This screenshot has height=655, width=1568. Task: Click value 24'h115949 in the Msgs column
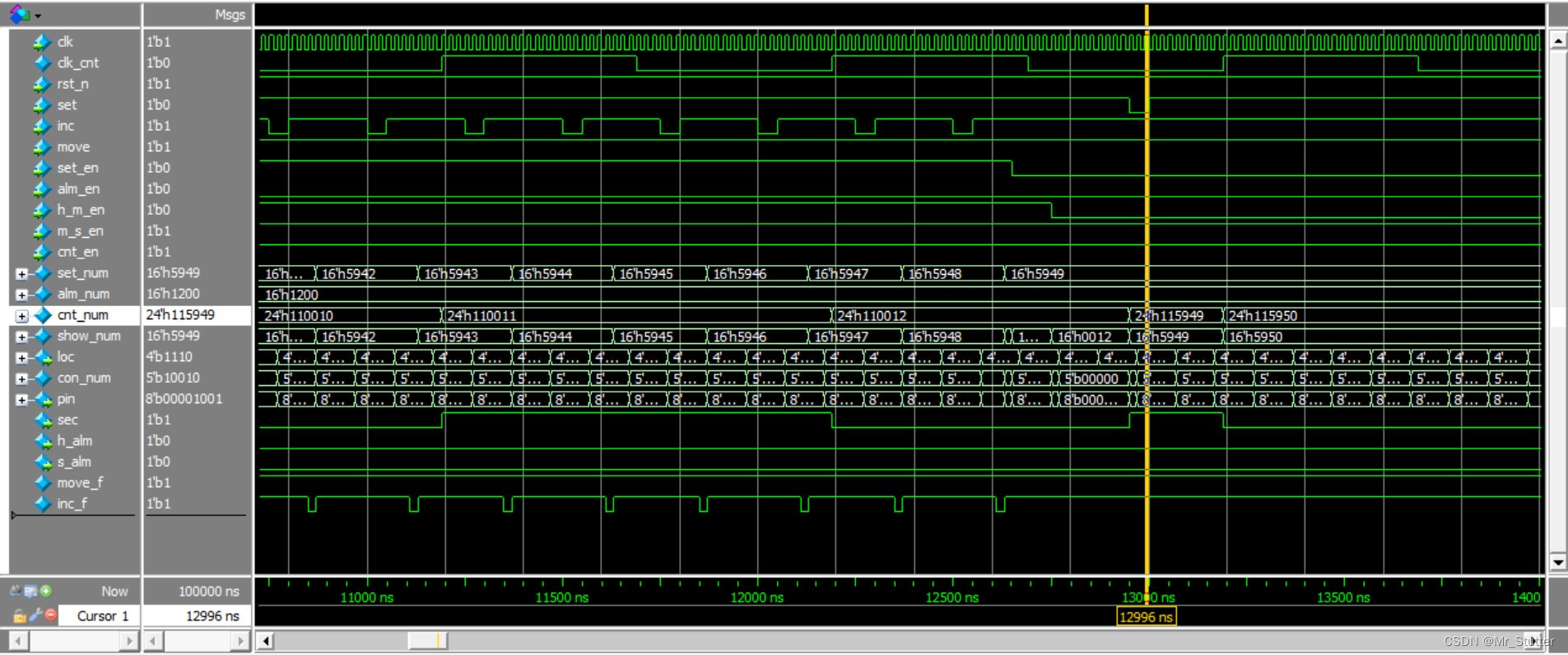coord(180,315)
